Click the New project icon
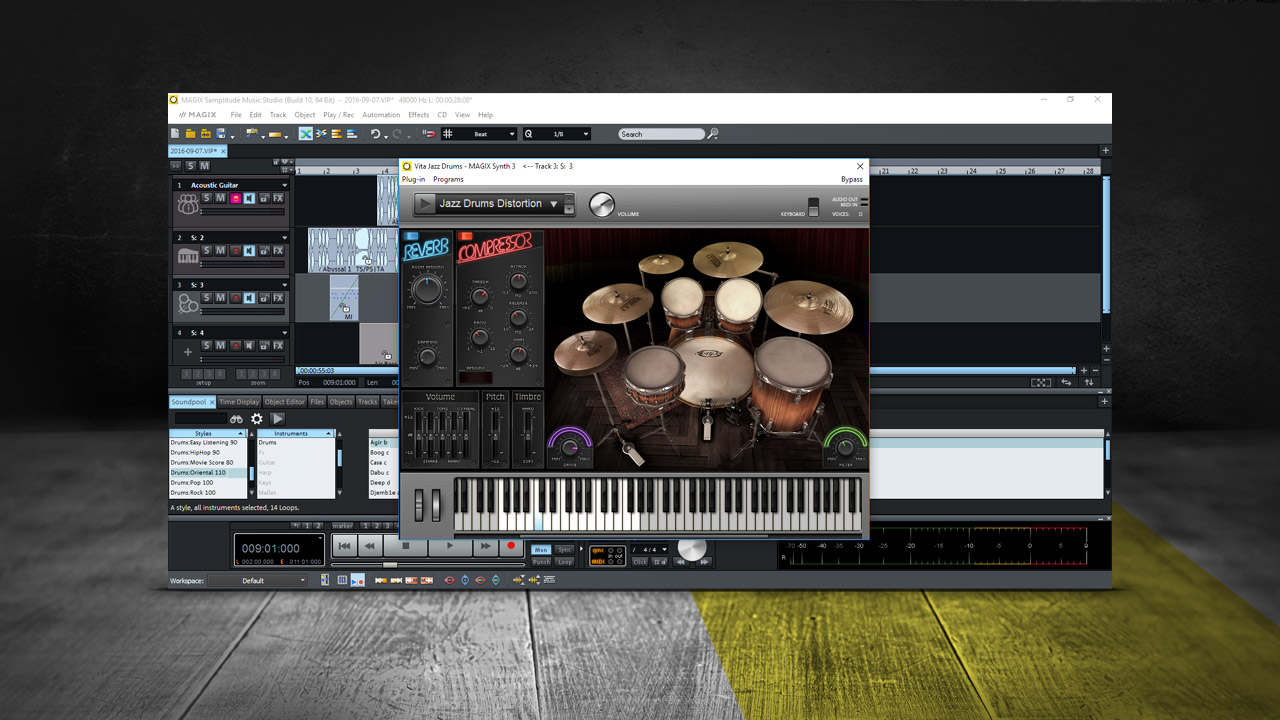Image resolution: width=1280 pixels, height=720 pixels. (x=176, y=134)
